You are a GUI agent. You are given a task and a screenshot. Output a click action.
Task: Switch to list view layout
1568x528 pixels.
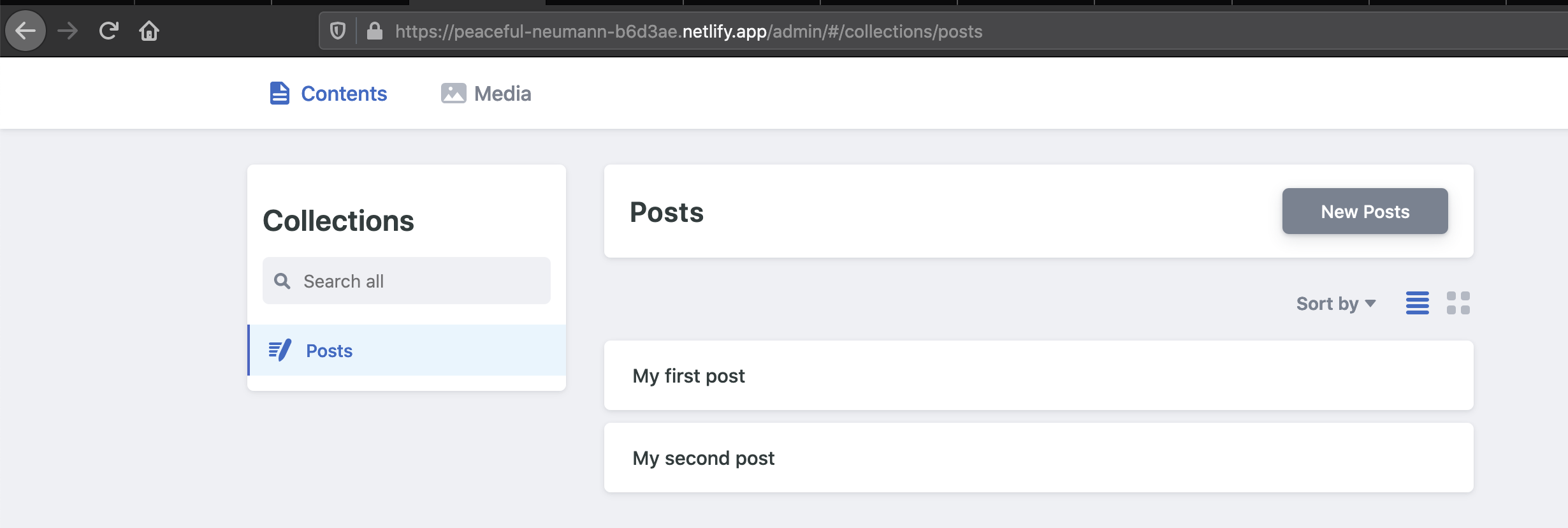tap(1418, 303)
